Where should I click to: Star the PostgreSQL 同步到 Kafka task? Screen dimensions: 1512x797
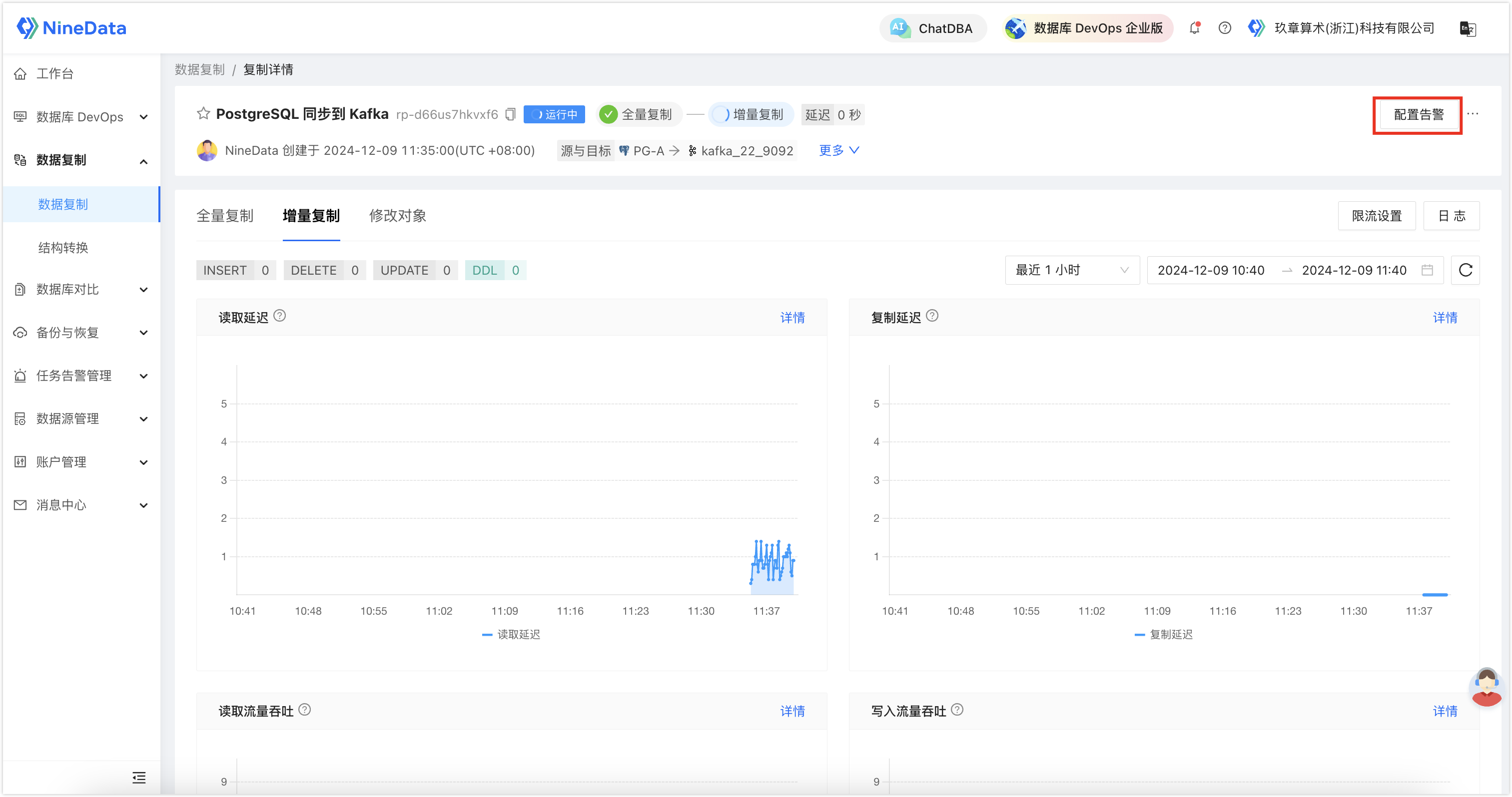[203, 114]
